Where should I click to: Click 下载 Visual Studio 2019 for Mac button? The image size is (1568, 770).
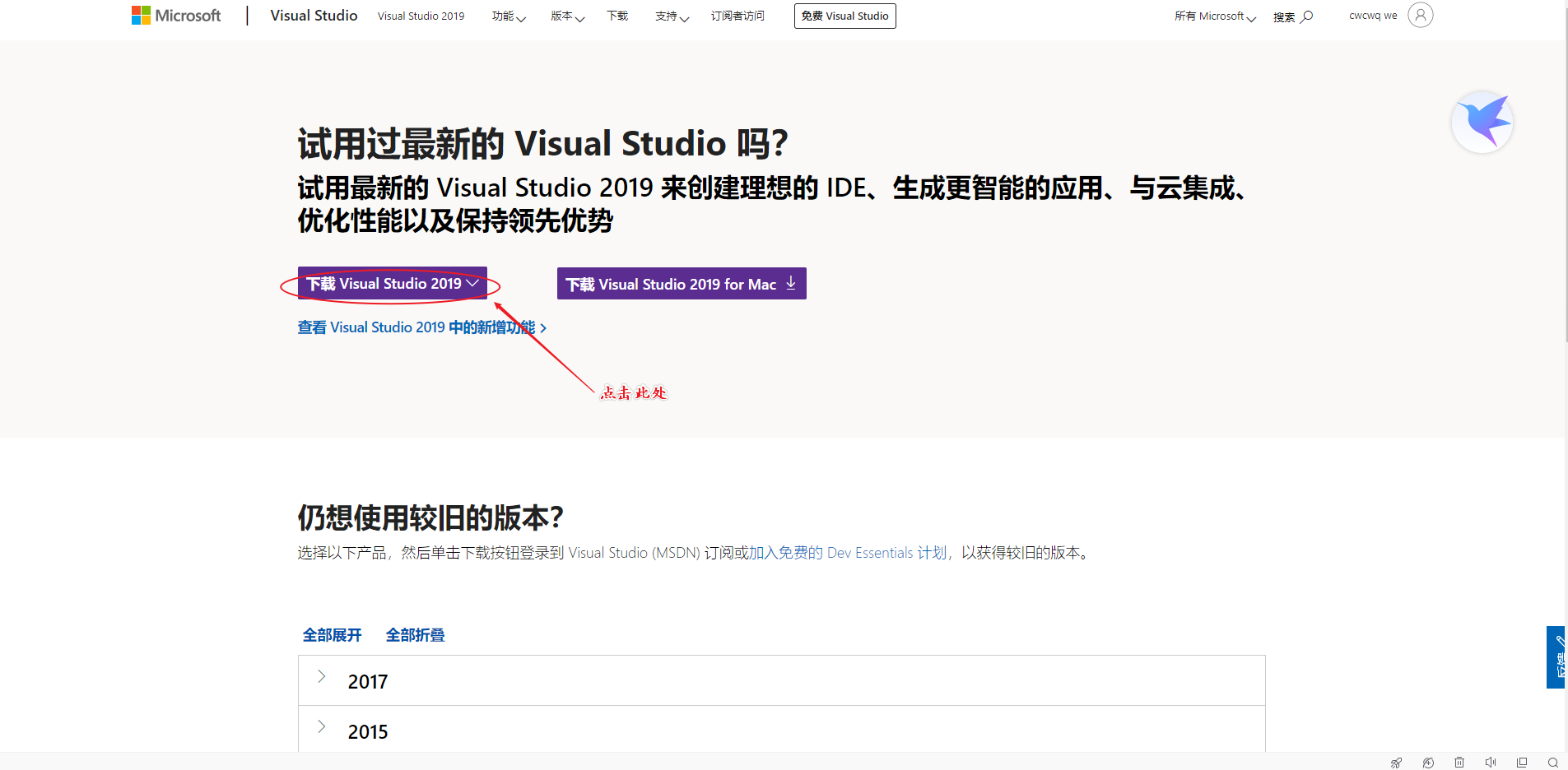pyautogui.click(x=682, y=284)
